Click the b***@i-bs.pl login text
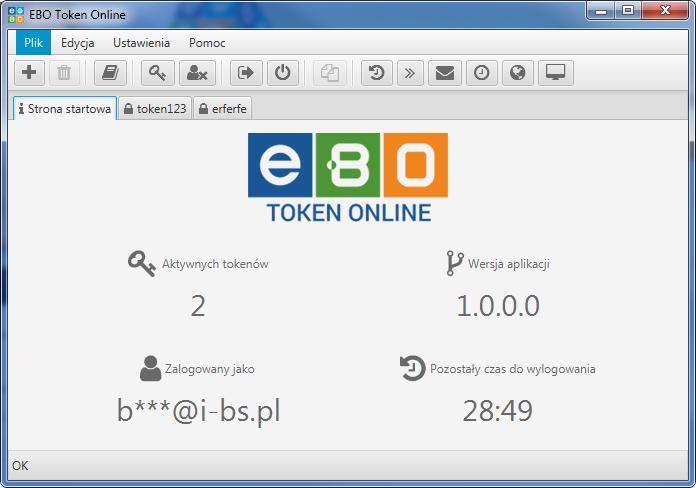This screenshot has width=696, height=488. [x=198, y=411]
